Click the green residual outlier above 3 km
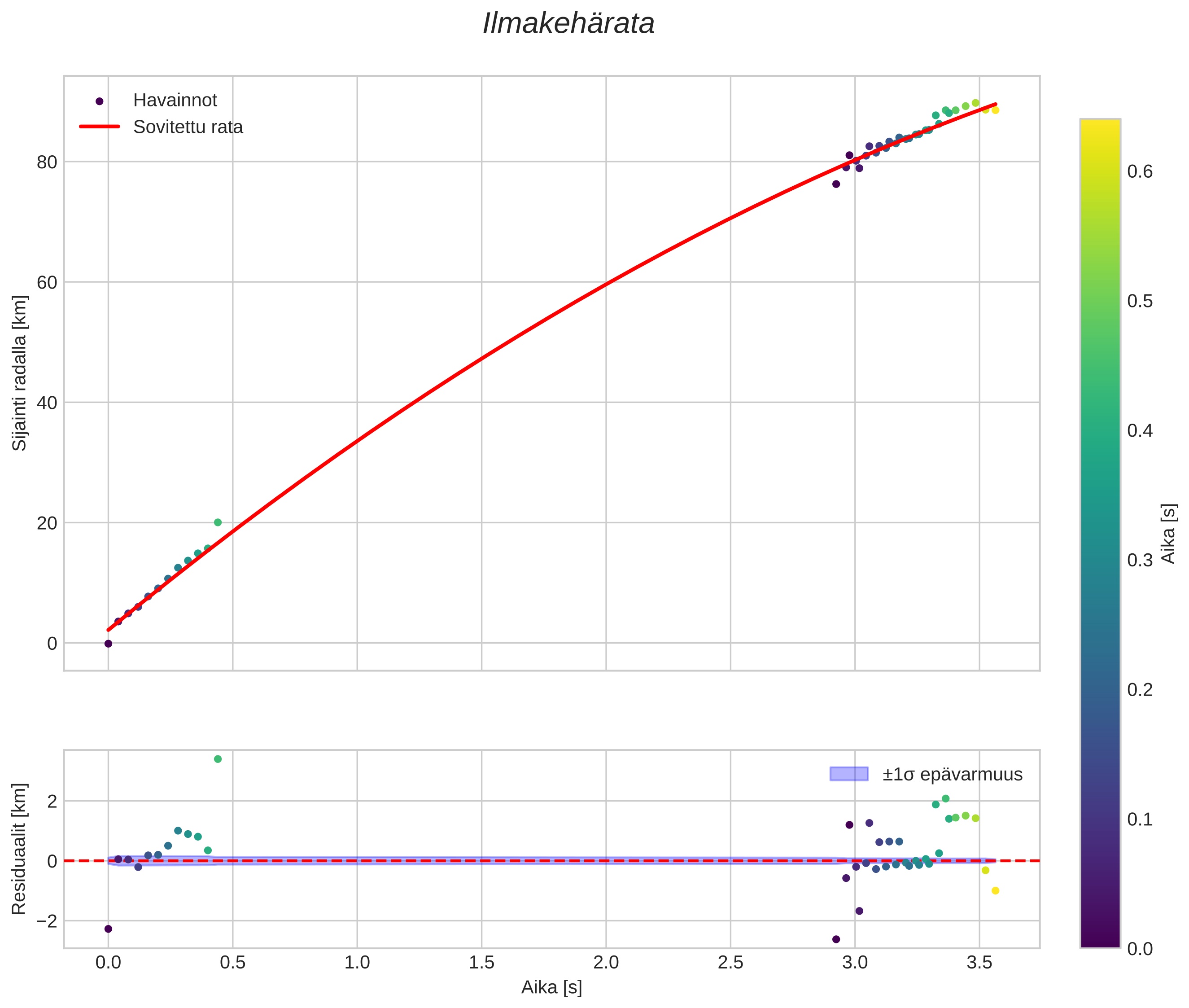Image resolution: width=1189 pixels, height=1008 pixels. tap(218, 759)
